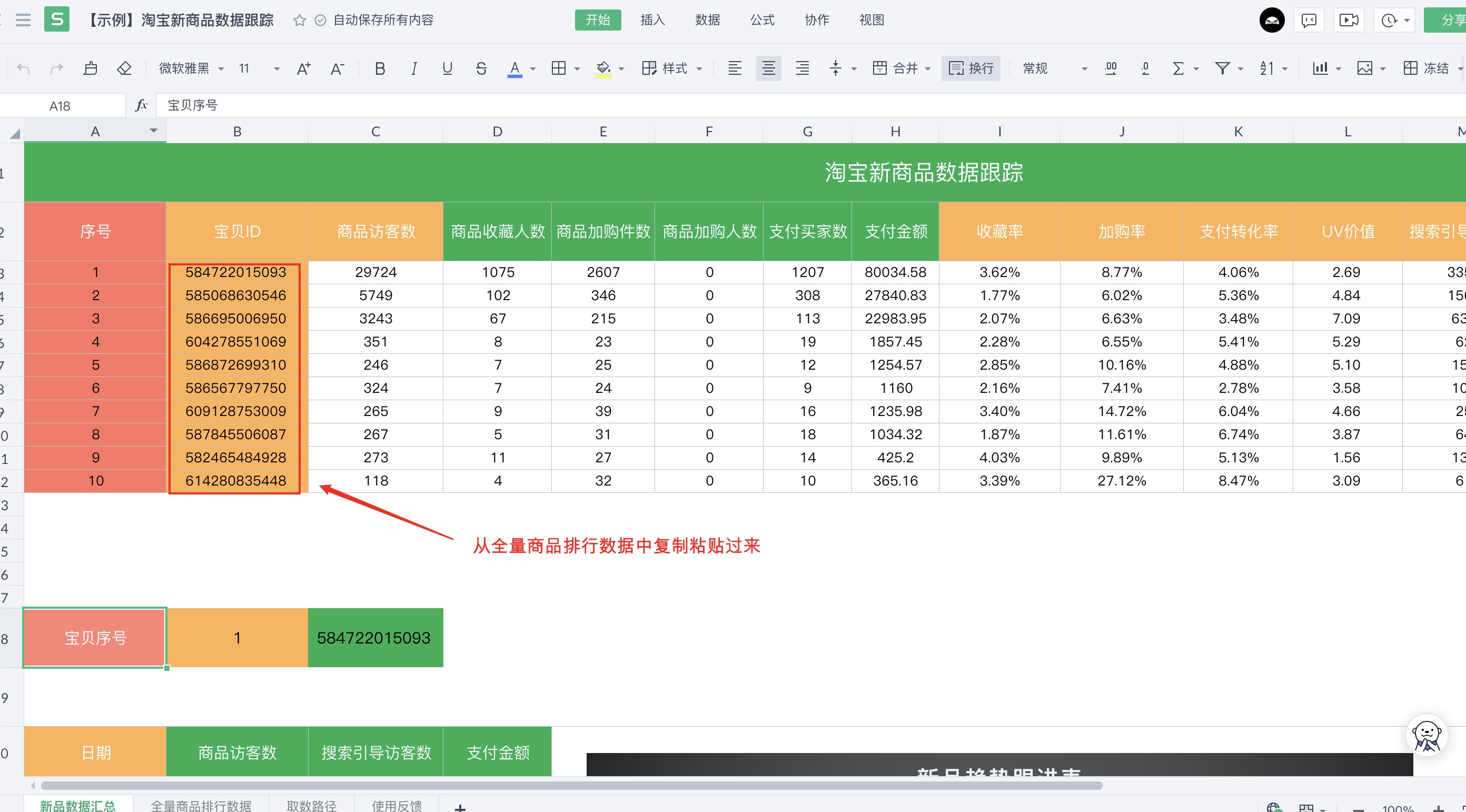Increase font size with A+
Screen dimensions: 1466x812
pyautogui.click(x=304, y=69)
